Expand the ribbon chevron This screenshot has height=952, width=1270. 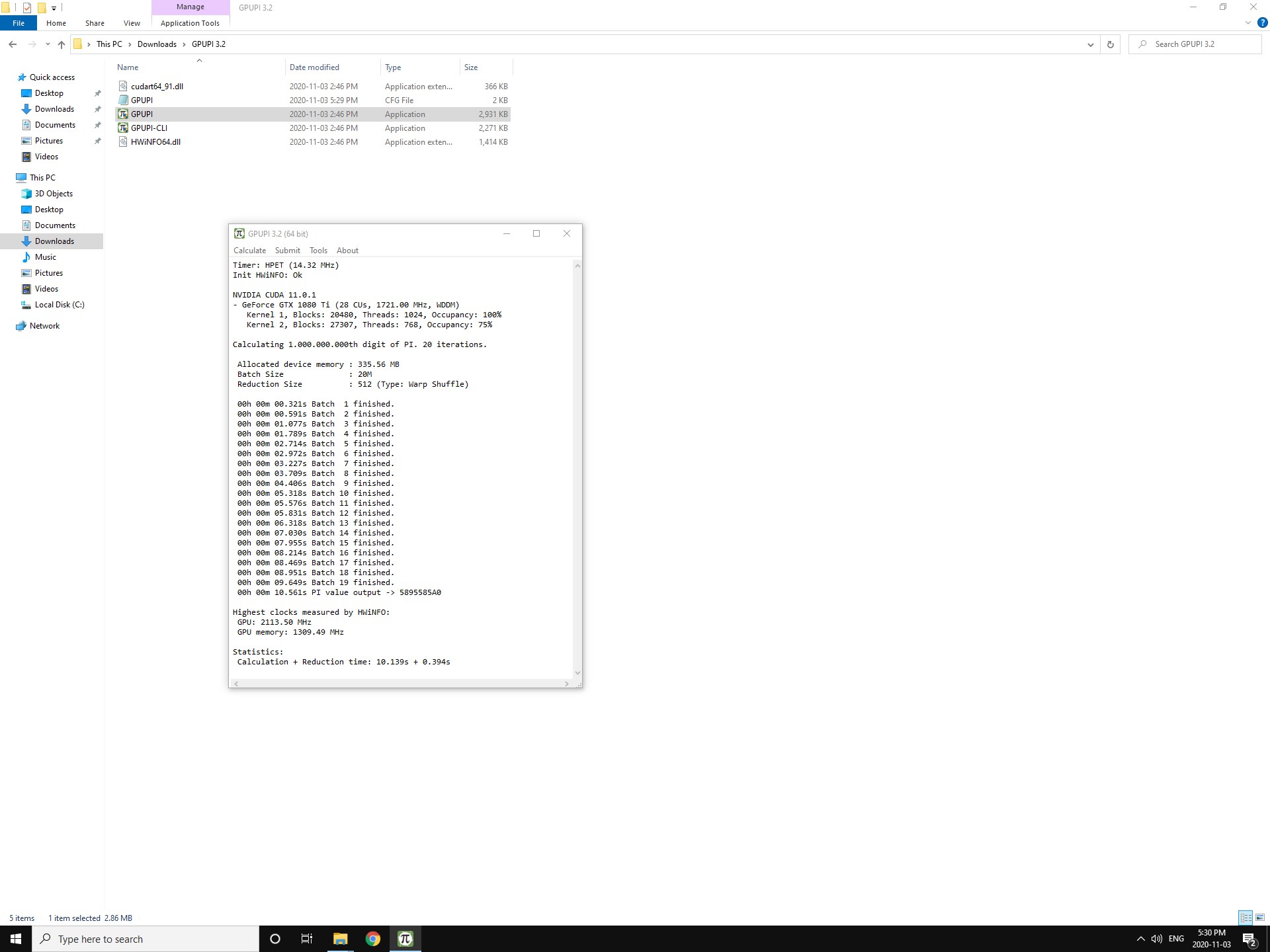click(1248, 22)
